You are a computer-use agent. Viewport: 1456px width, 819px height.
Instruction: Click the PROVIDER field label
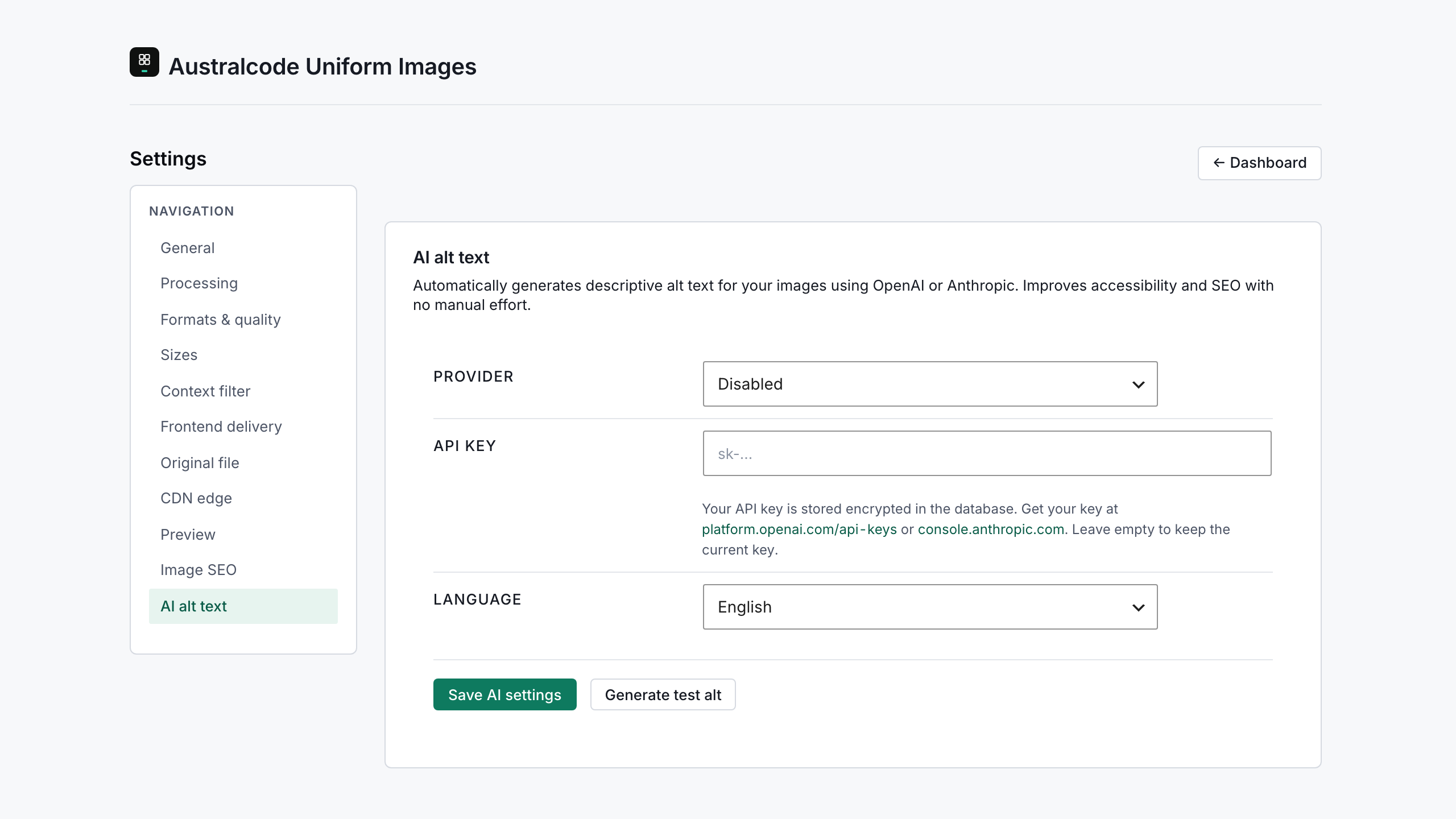(473, 377)
